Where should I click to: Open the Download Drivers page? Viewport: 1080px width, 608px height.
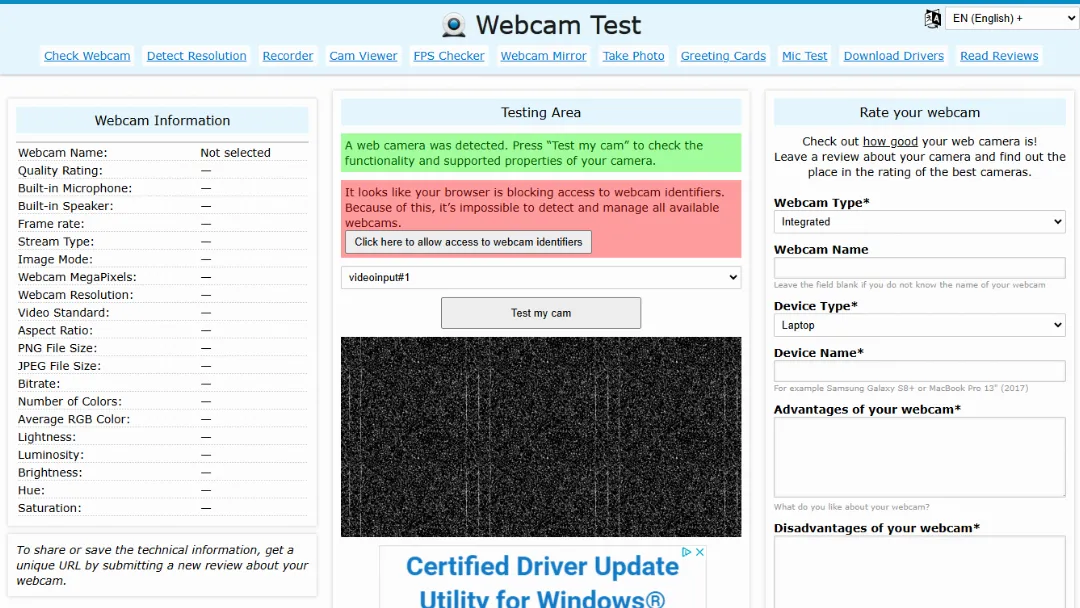[893, 55]
